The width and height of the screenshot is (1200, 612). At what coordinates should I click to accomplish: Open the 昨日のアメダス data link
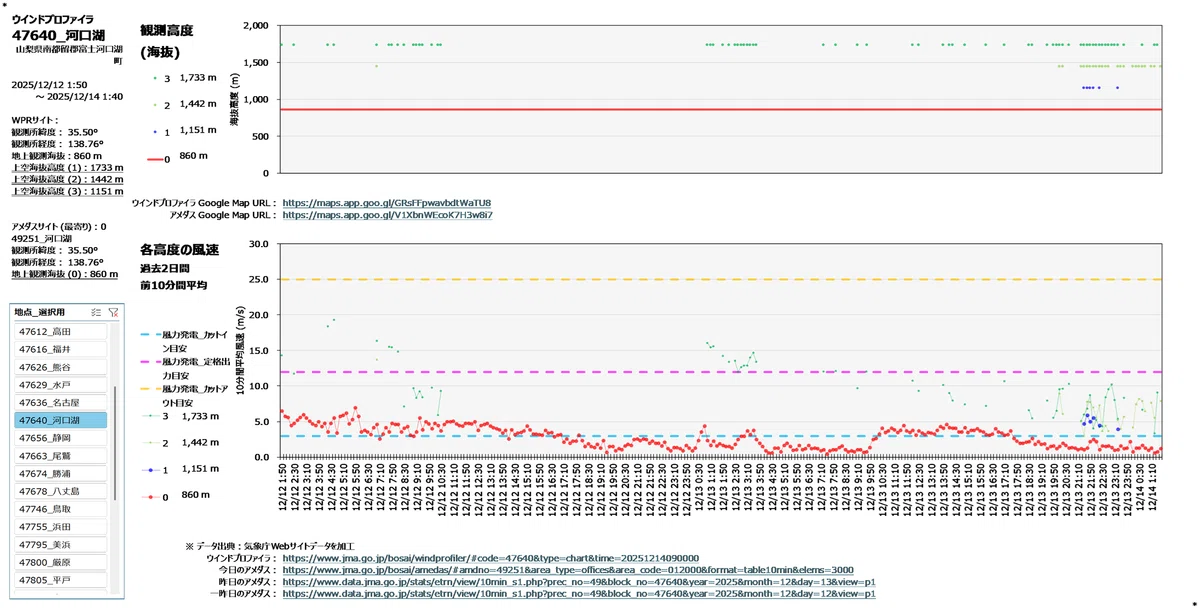tap(579, 582)
